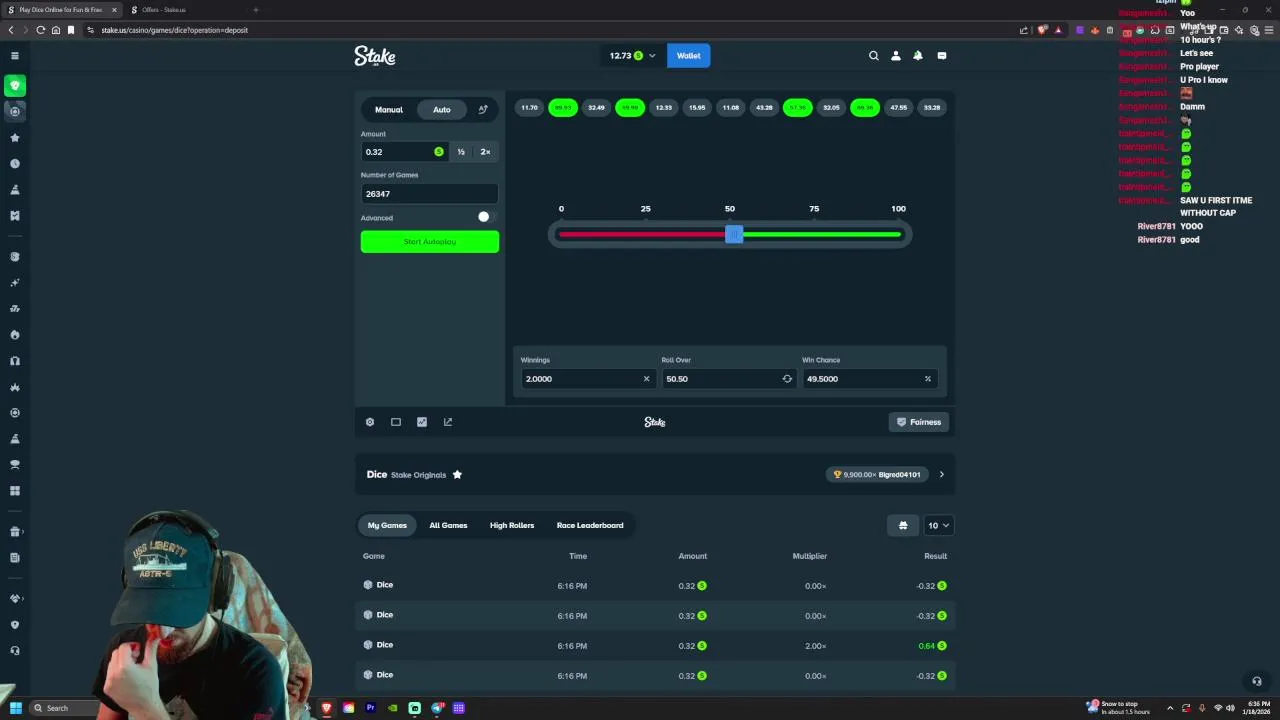The width and height of the screenshot is (1280, 720).
Task: Open recent games clock icon in sidebar
Action: pyautogui.click(x=15, y=164)
